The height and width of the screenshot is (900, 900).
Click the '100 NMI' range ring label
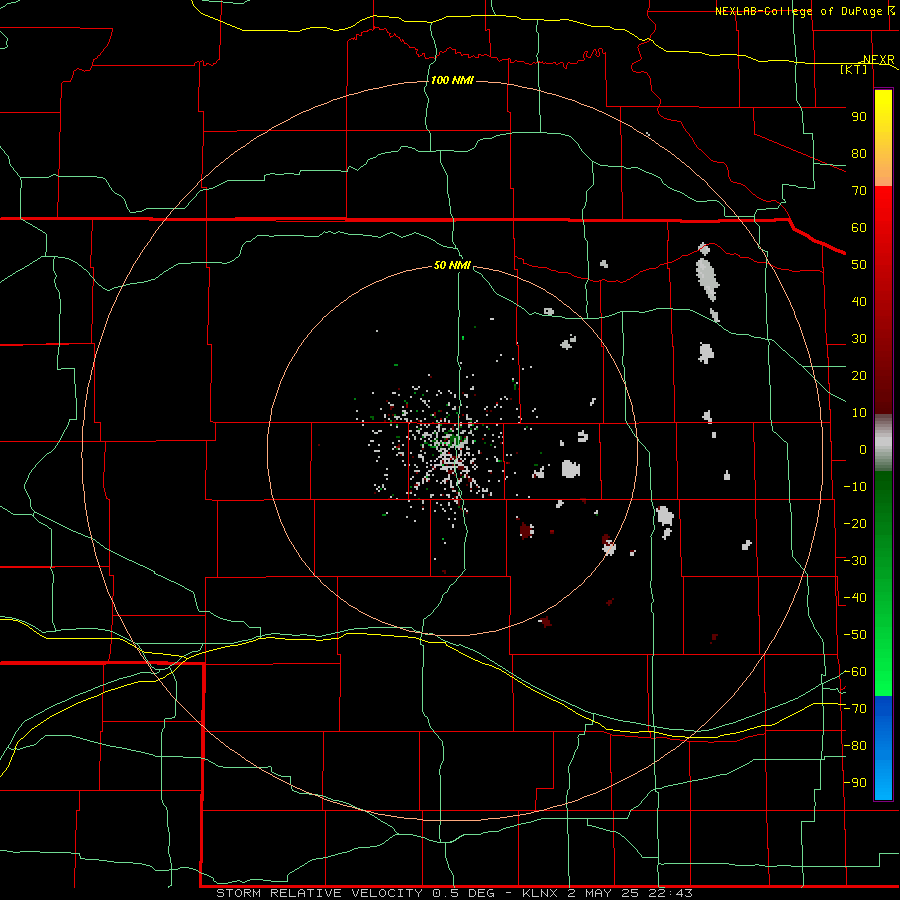pos(452,80)
